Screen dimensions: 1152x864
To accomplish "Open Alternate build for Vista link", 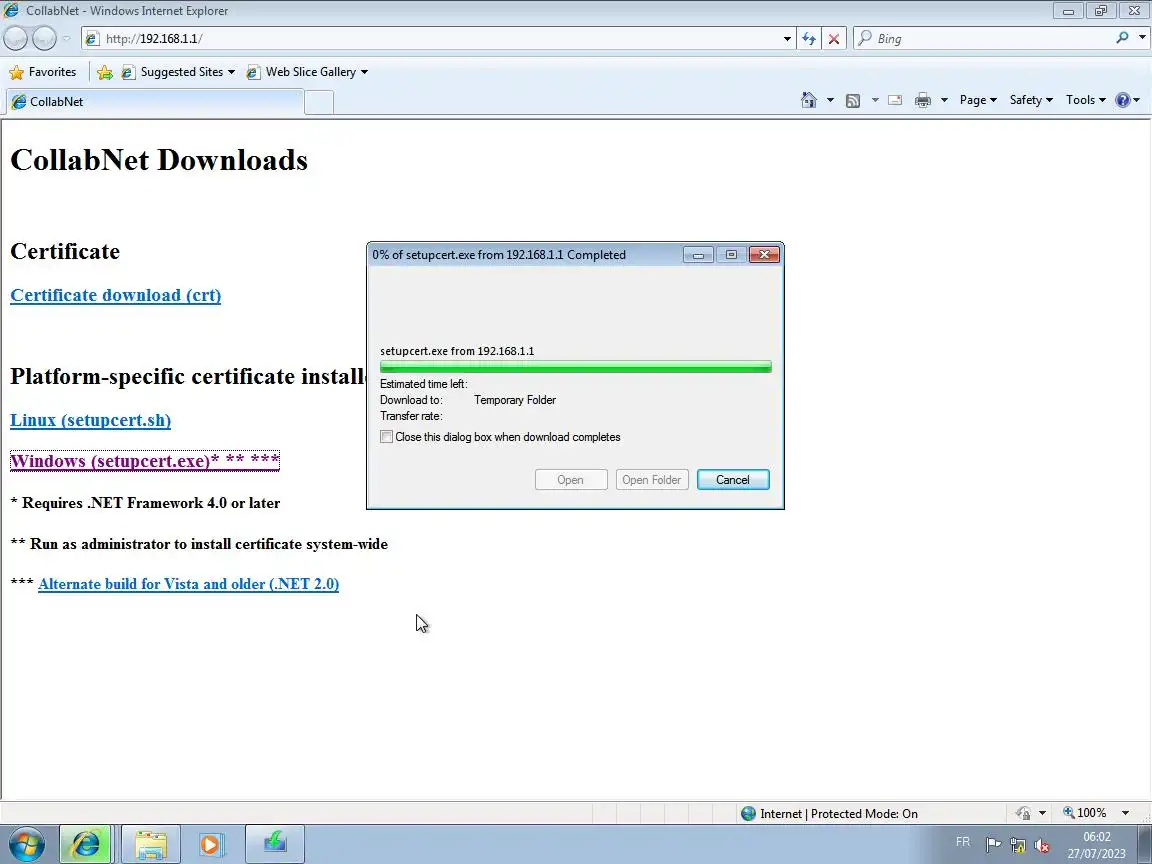I will pos(188,584).
